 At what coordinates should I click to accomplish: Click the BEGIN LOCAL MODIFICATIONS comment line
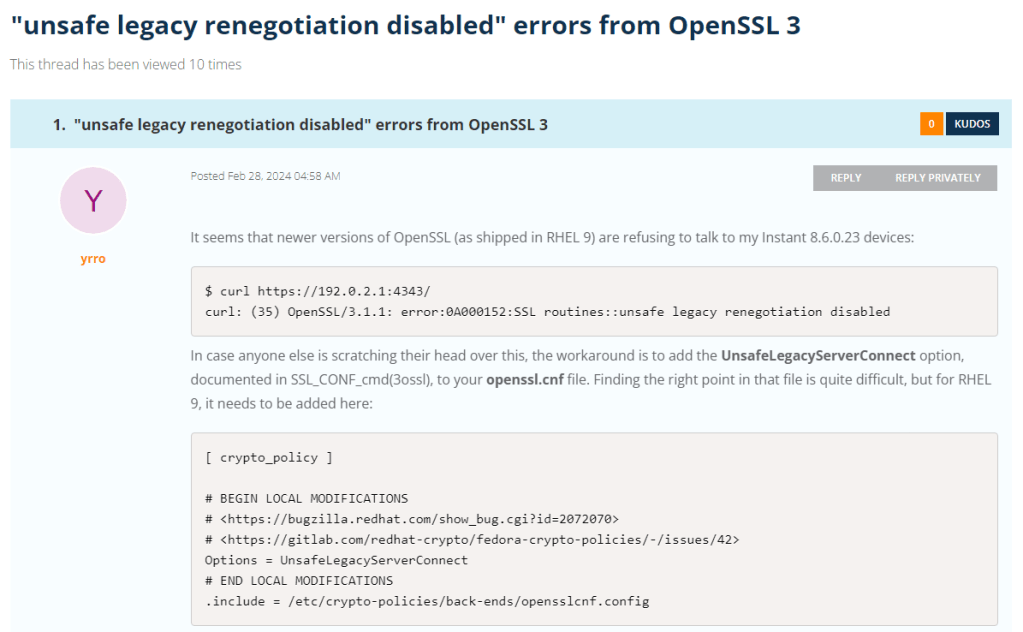pyautogui.click(x=306, y=498)
